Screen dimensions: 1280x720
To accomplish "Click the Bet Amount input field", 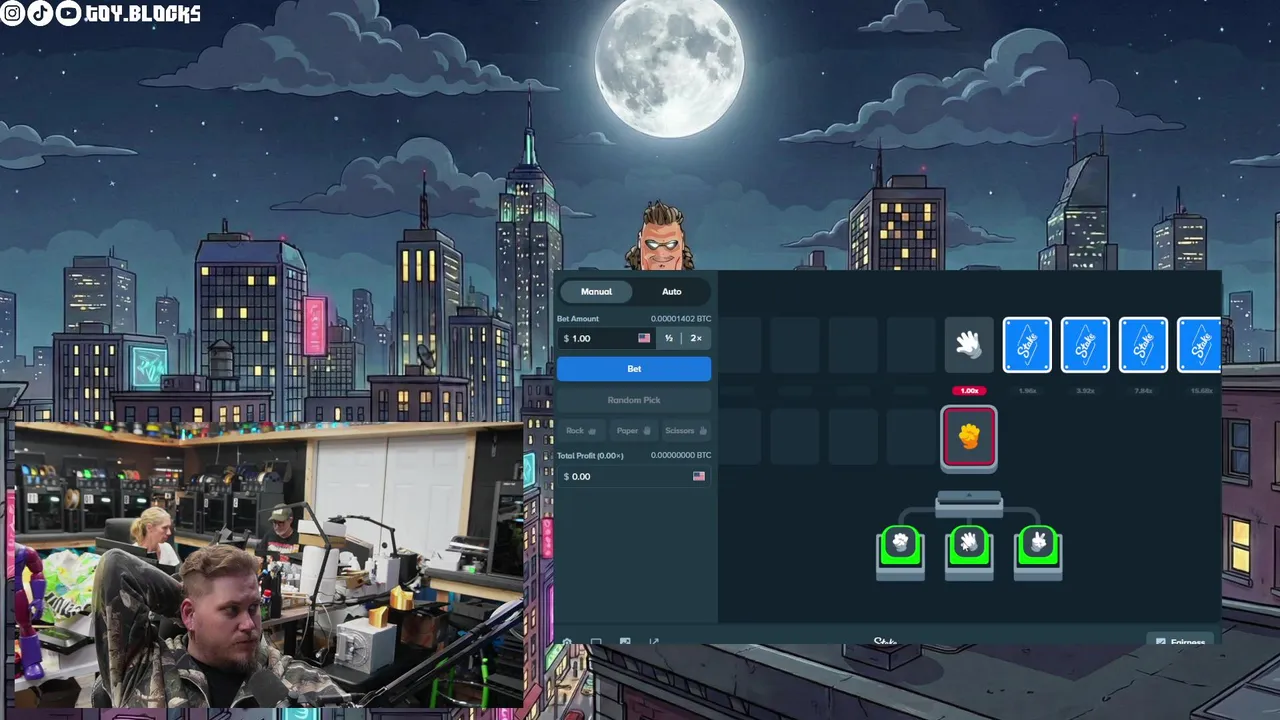I will tap(605, 338).
